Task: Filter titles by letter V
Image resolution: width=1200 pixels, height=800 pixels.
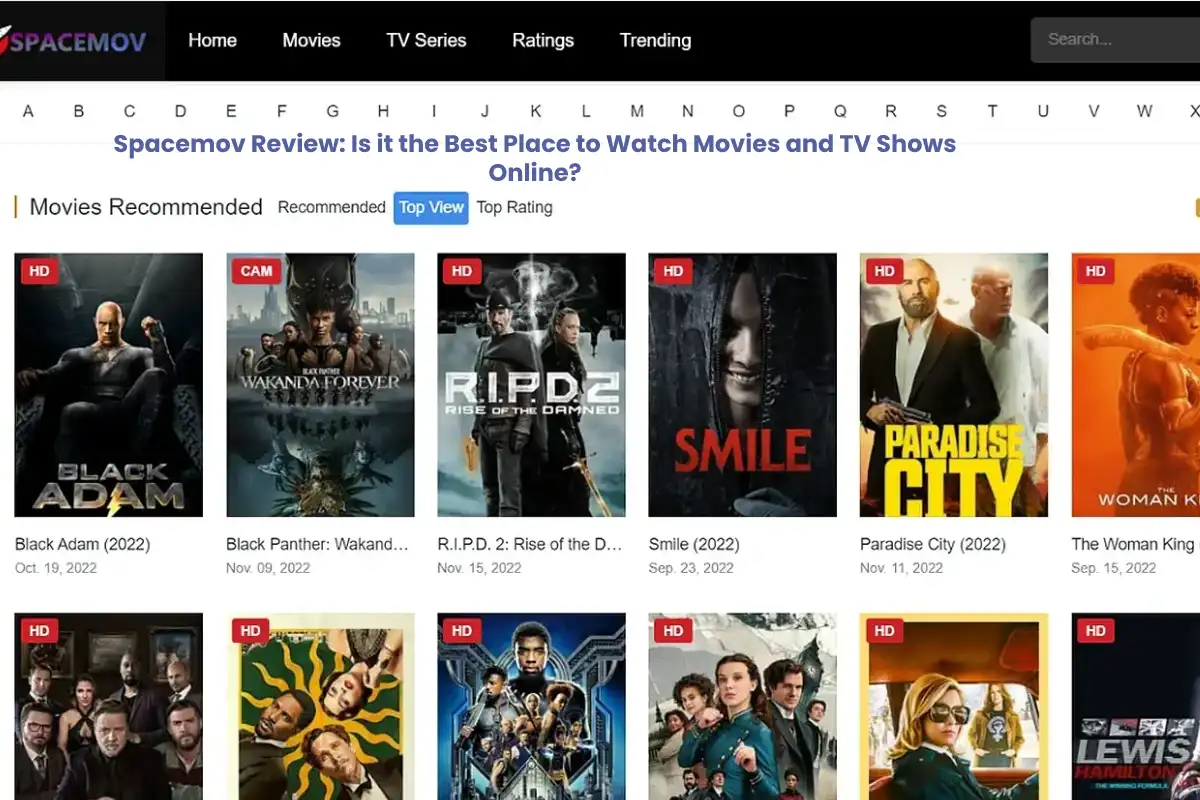Action: 1094,111
